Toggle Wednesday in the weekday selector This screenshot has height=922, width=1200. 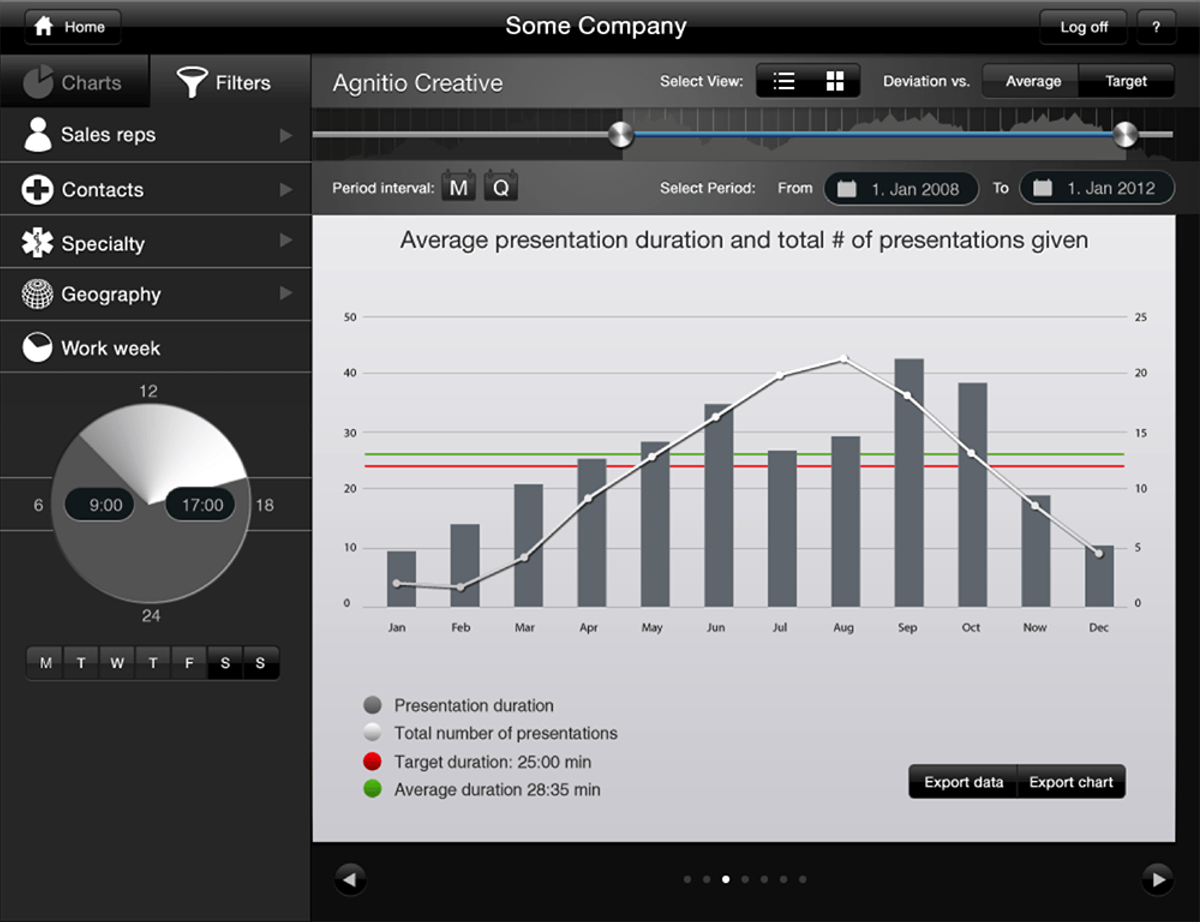click(x=117, y=663)
